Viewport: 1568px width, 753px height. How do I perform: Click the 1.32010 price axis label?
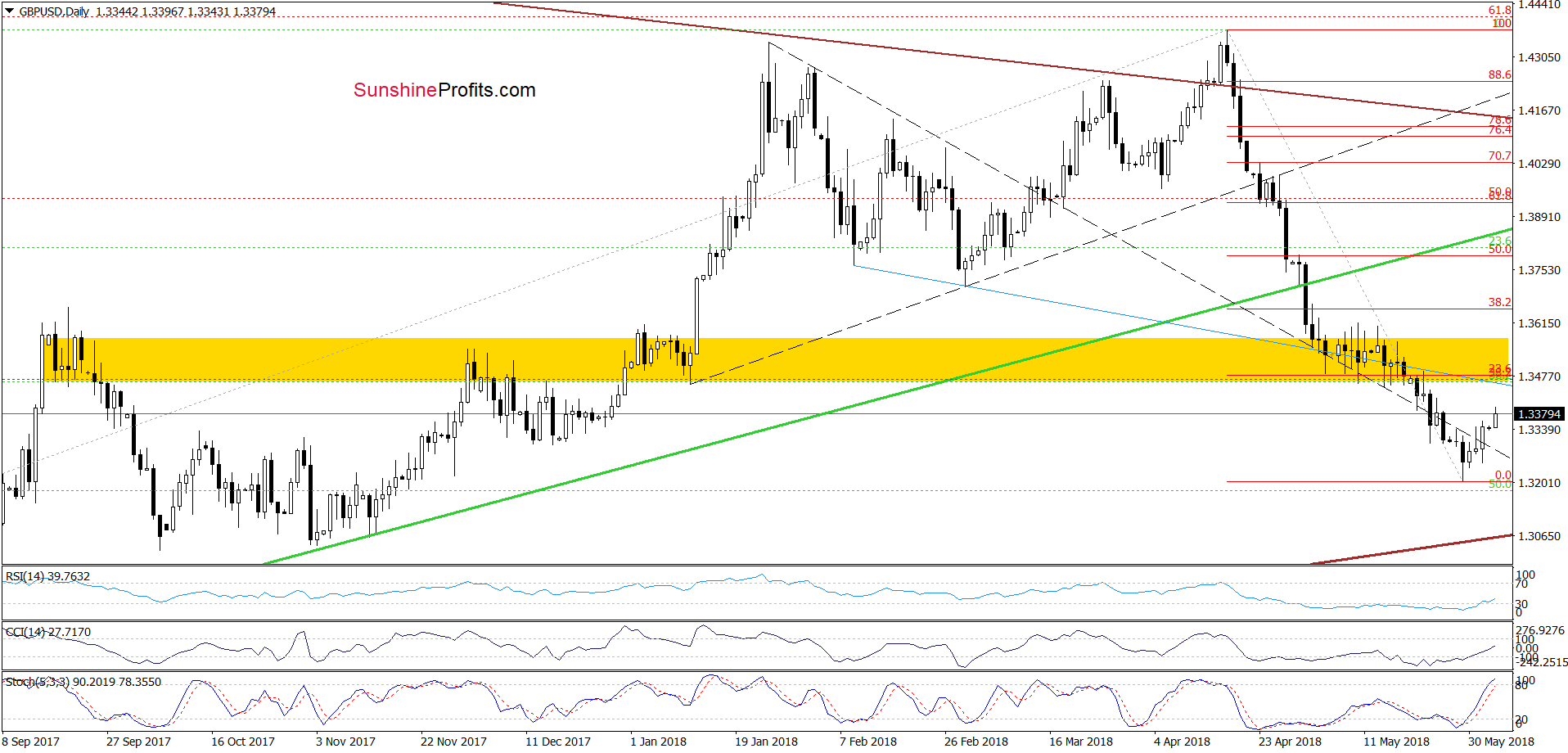tap(1539, 483)
